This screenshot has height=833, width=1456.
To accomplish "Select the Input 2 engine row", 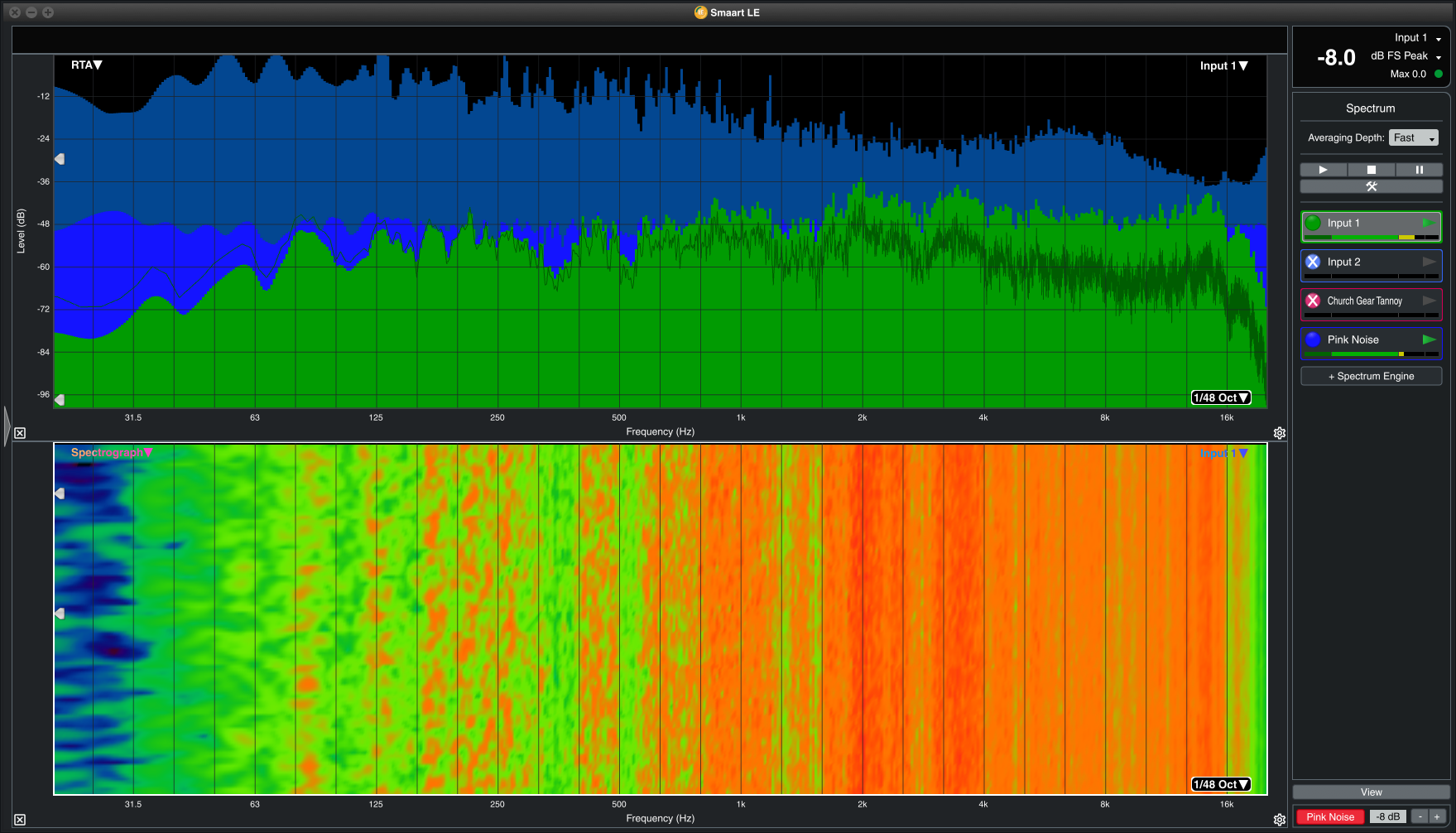I will coord(1372,266).
